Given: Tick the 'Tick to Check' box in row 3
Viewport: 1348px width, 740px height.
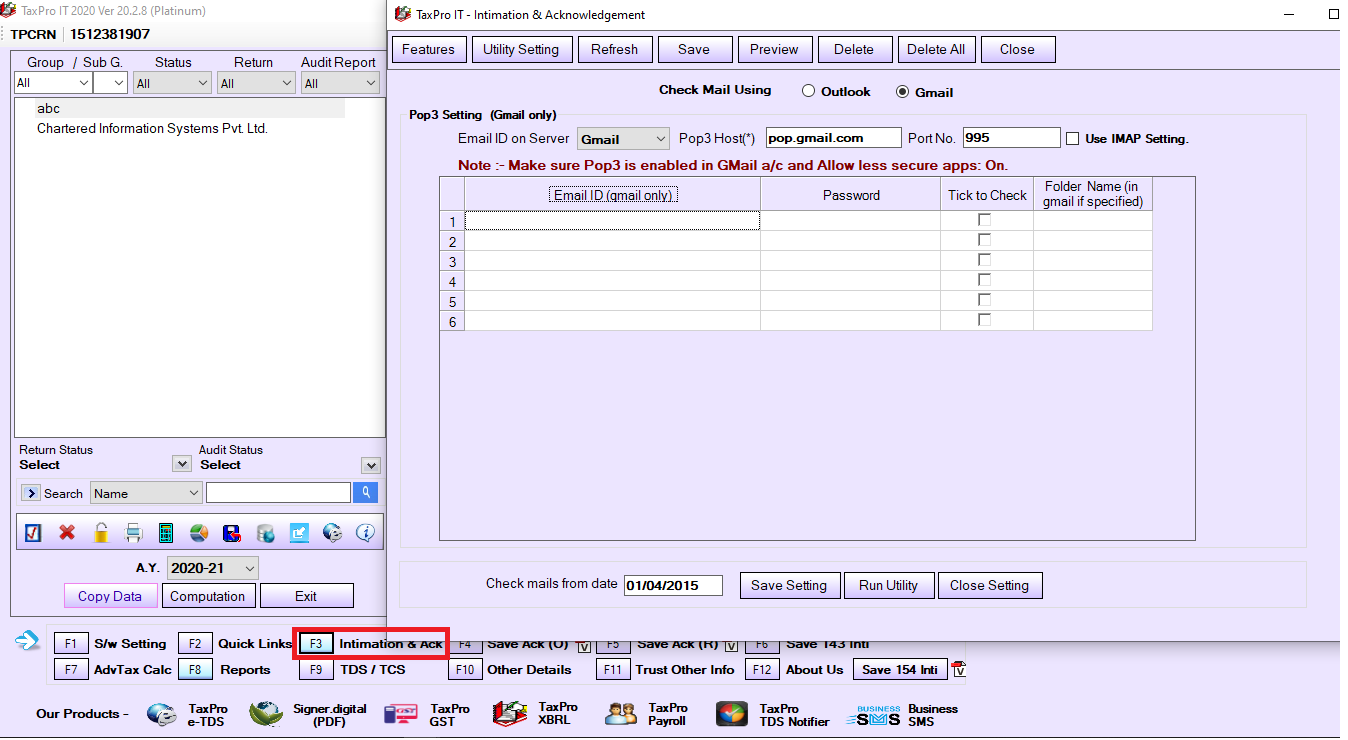Looking at the screenshot, I should [x=985, y=260].
